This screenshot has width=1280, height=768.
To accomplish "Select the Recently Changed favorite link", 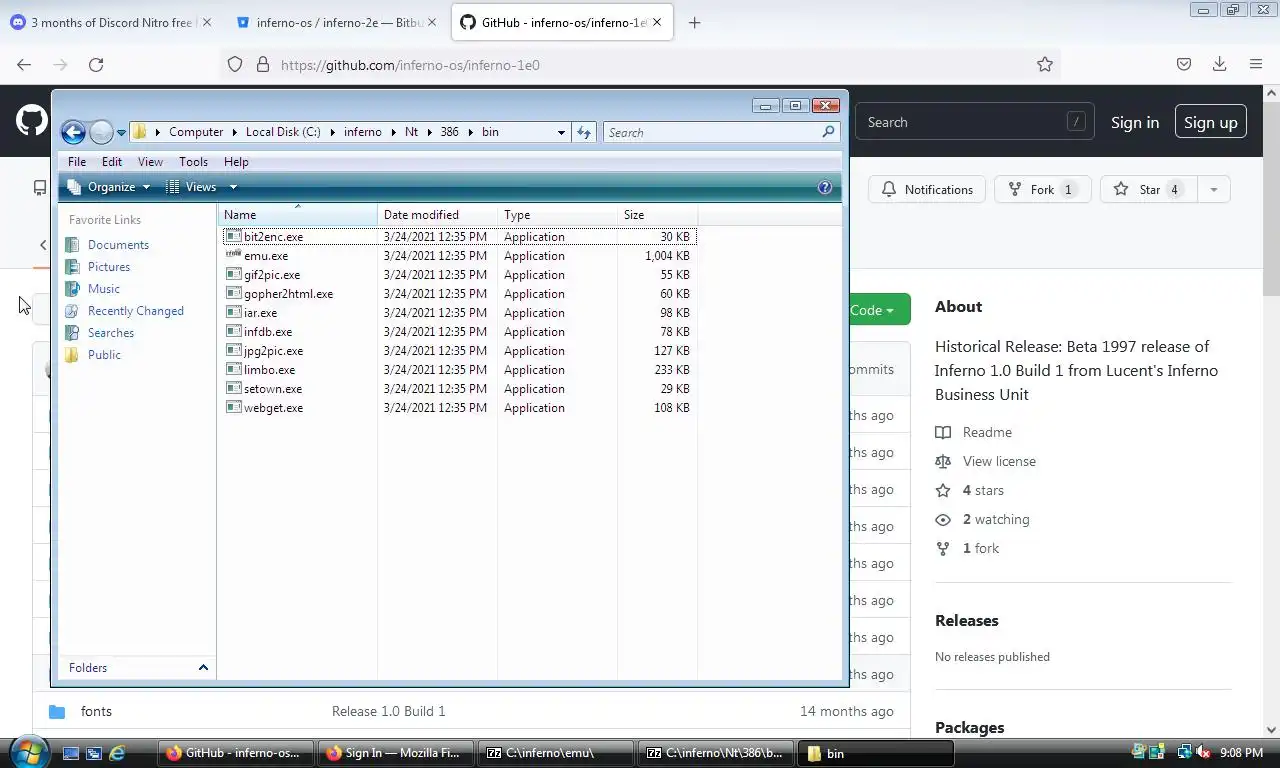I will click(x=135, y=311).
